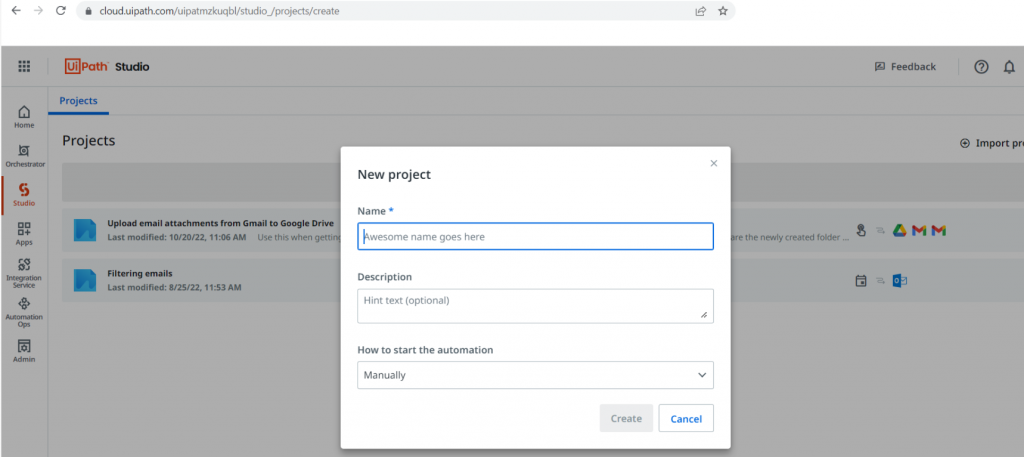Click the Feedback link in the header
The height and width of the screenshot is (457, 1024).
pos(905,67)
